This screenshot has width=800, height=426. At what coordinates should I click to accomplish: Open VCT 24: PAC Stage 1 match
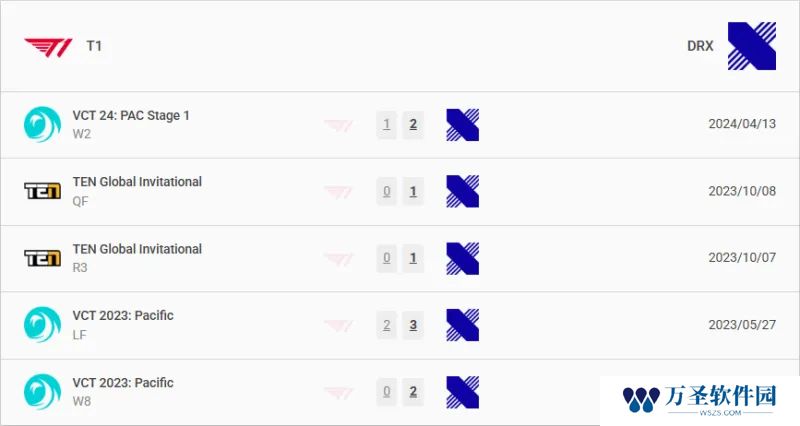coord(131,116)
